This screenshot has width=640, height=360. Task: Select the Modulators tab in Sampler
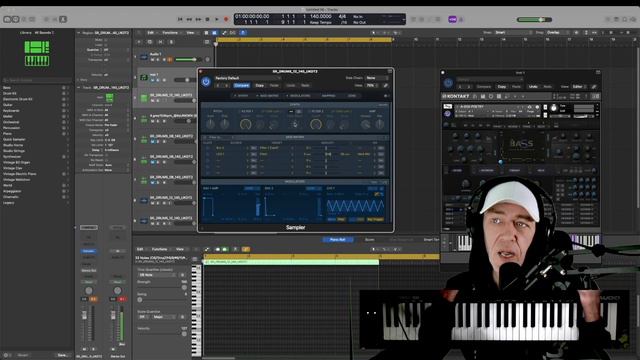(x=298, y=96)
